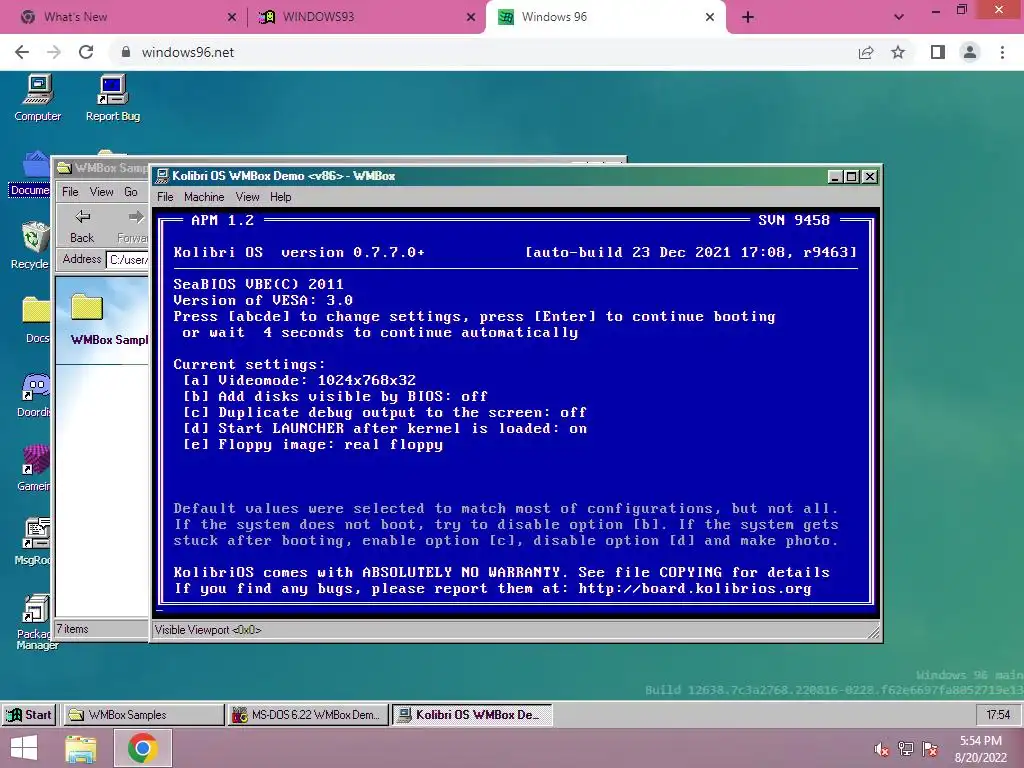Screen dimensions: 1024x768
Task: Close the WINDOWS93 browser tab
Action: pyautogui.click(x=471, y=17)
